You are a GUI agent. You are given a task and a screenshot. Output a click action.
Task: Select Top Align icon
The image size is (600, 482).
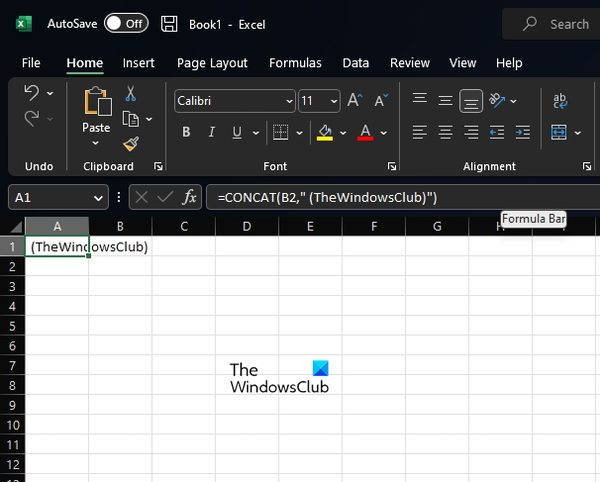(x=420, y=99)
